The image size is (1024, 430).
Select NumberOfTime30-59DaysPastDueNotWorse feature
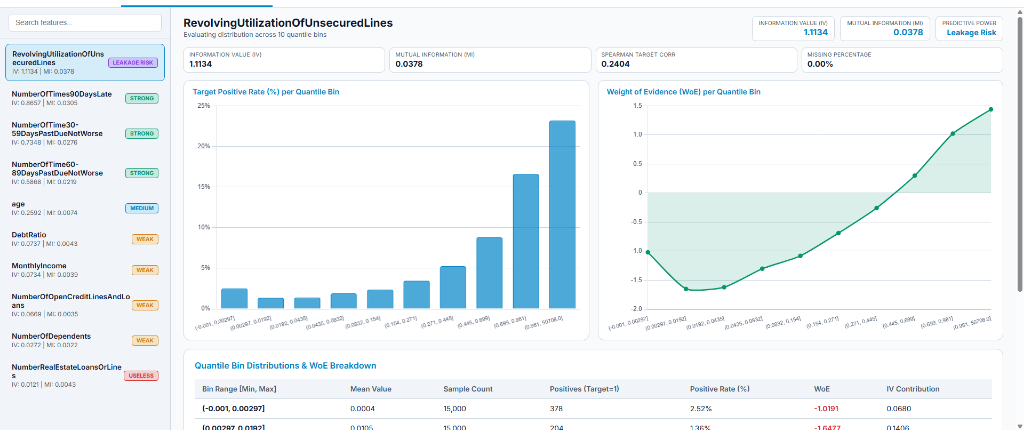(x=85, y=133)
